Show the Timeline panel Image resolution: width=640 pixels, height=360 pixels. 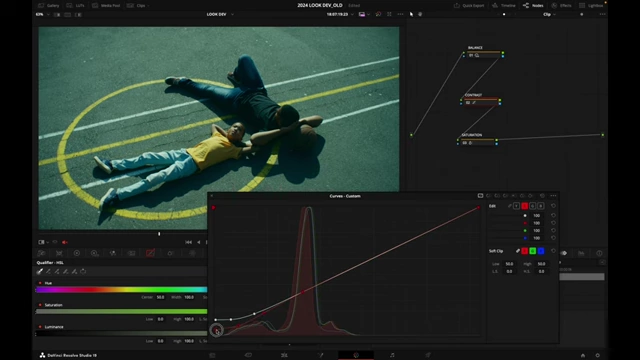(504, 5)
